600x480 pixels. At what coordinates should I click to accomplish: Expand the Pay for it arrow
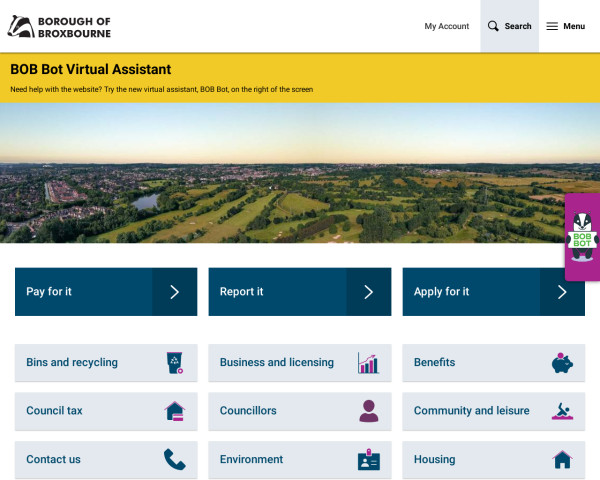pos(174,292)
